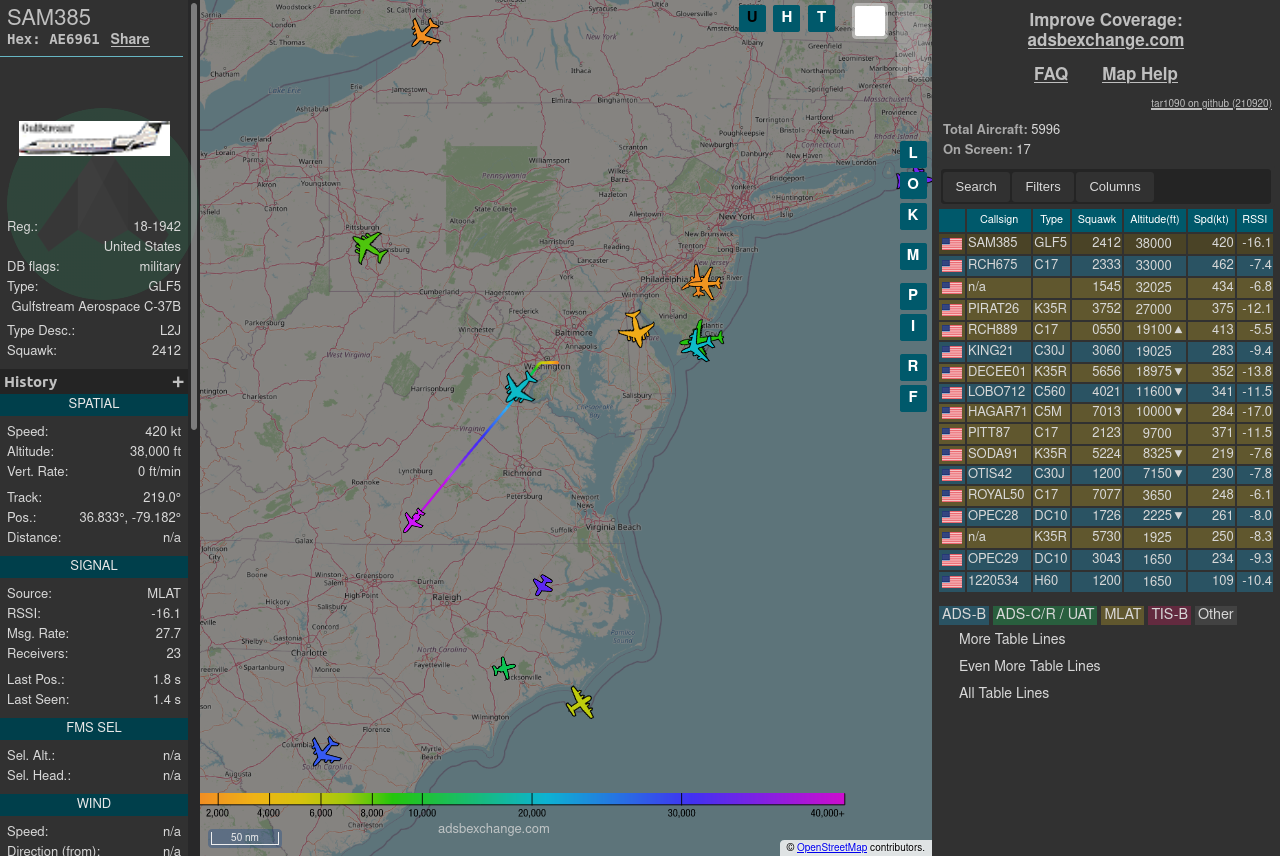The height and width of the screenshot is (856, 1280).
Task: Open the FAQ link
Action: (1051, 74)
